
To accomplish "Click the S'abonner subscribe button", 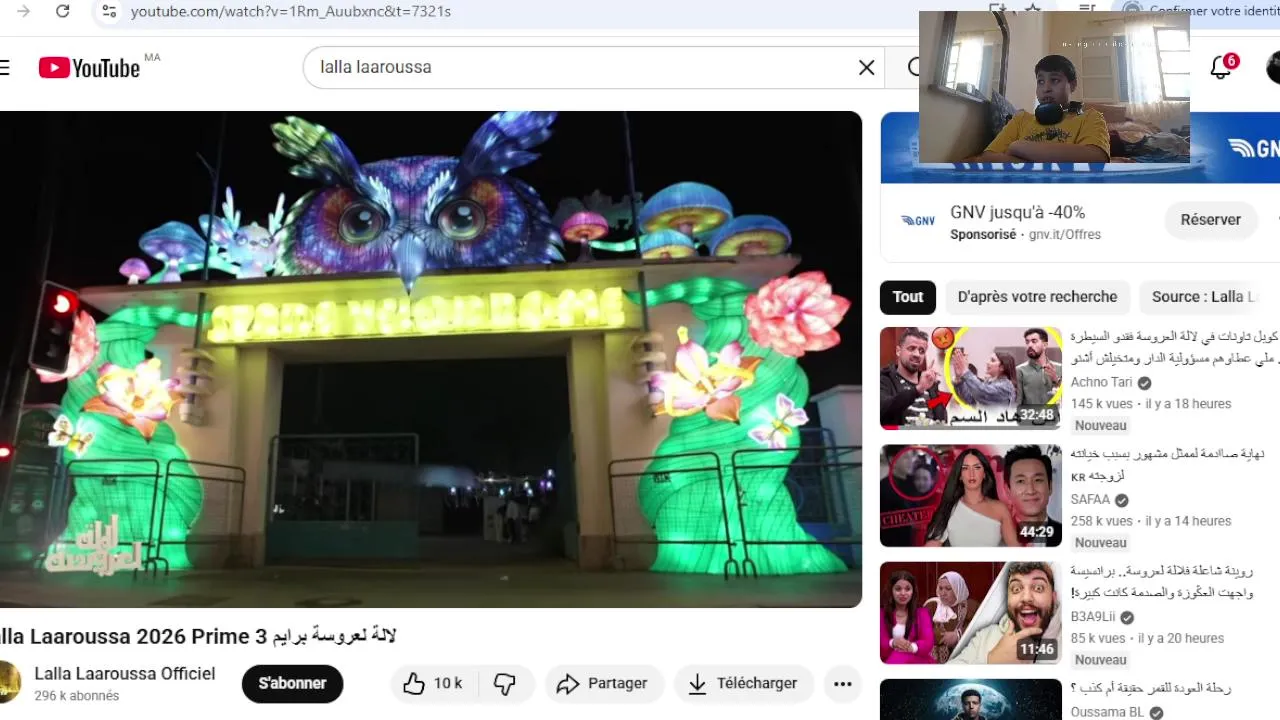I will (x=292, y=684).
